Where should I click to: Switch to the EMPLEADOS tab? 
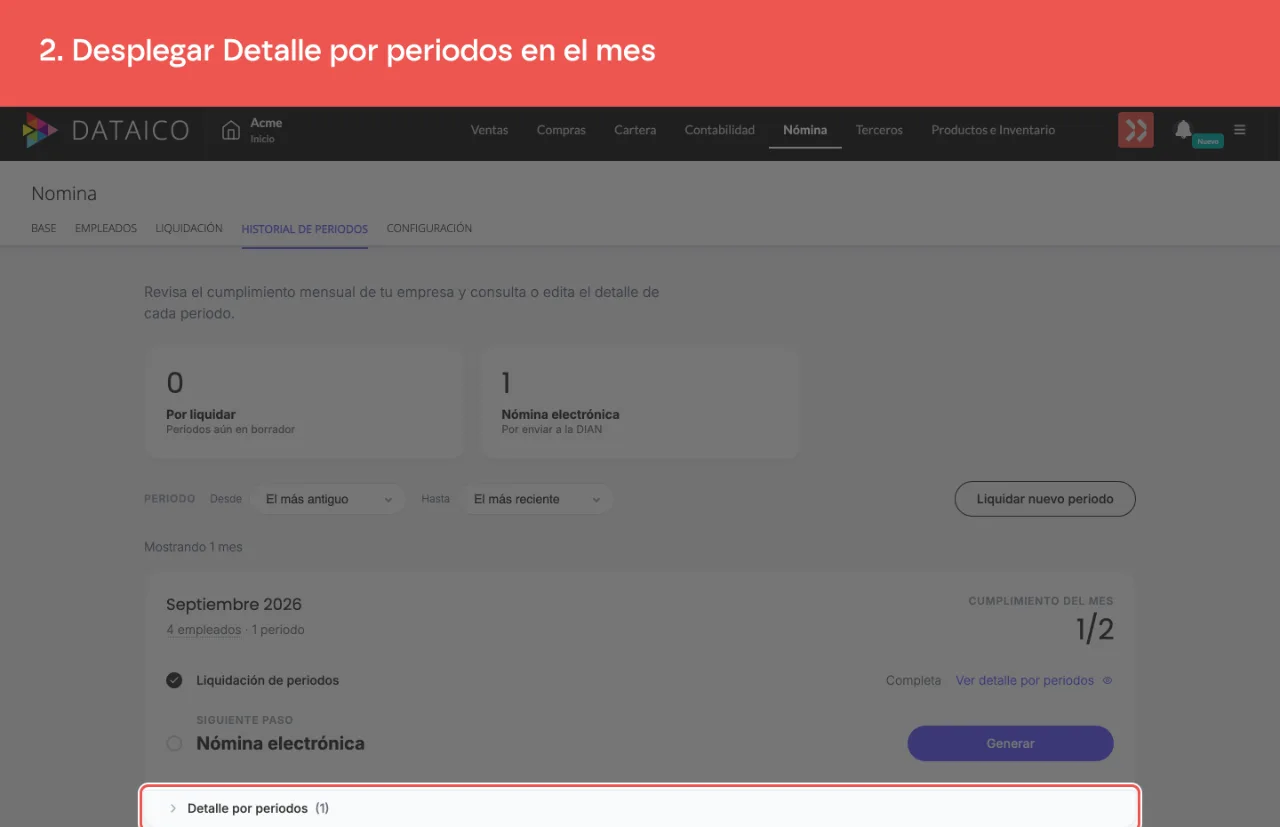pyautogui.click(x=106, y=228)
